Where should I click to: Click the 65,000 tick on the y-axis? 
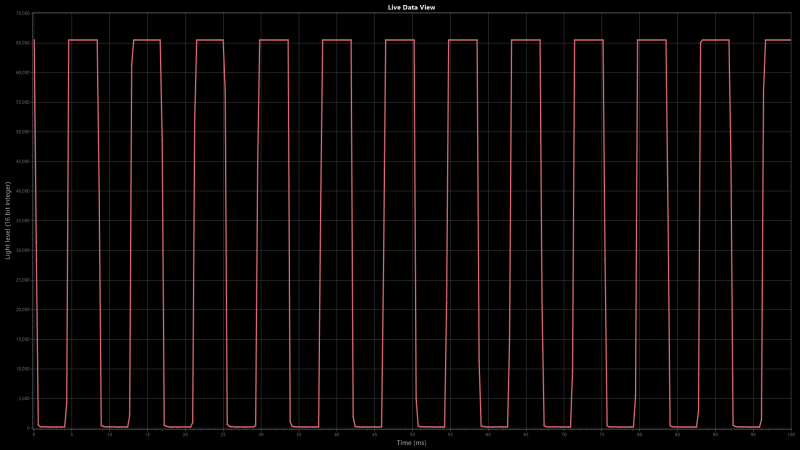(24, 42)
